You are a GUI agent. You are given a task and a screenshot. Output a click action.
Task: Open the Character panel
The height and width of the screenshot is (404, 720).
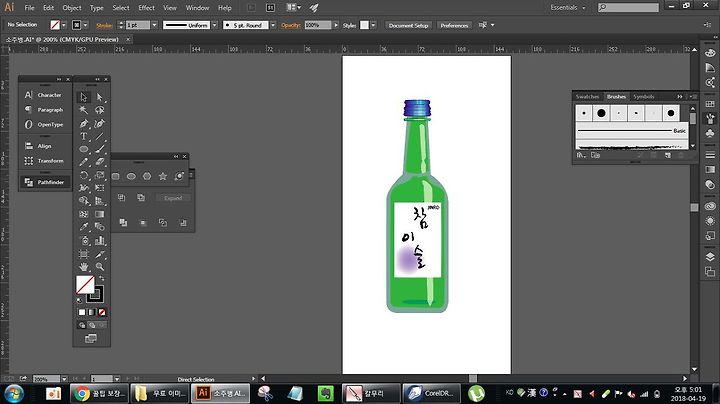(45, 95)
